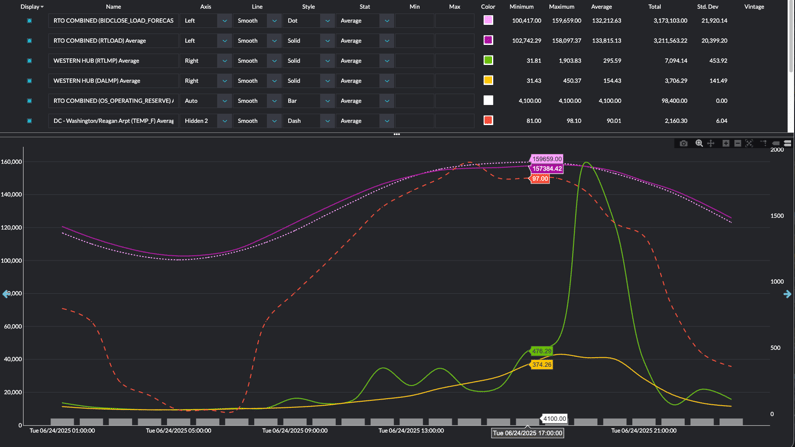
Task: Click Min field for WESTERN HUB RTLMP
Action: (415, 61)
